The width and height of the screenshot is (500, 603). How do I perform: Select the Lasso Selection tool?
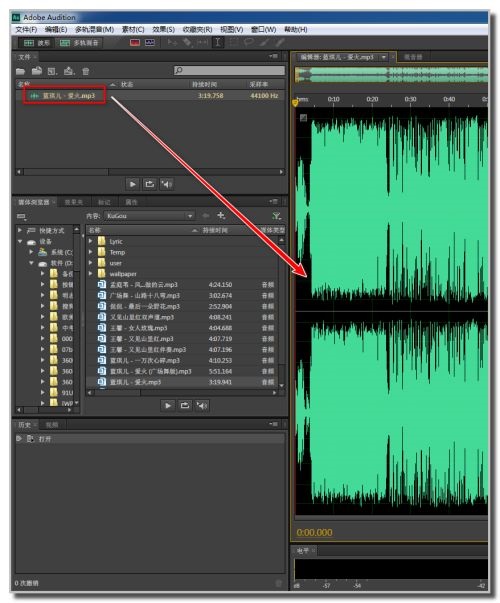point(248,42)
